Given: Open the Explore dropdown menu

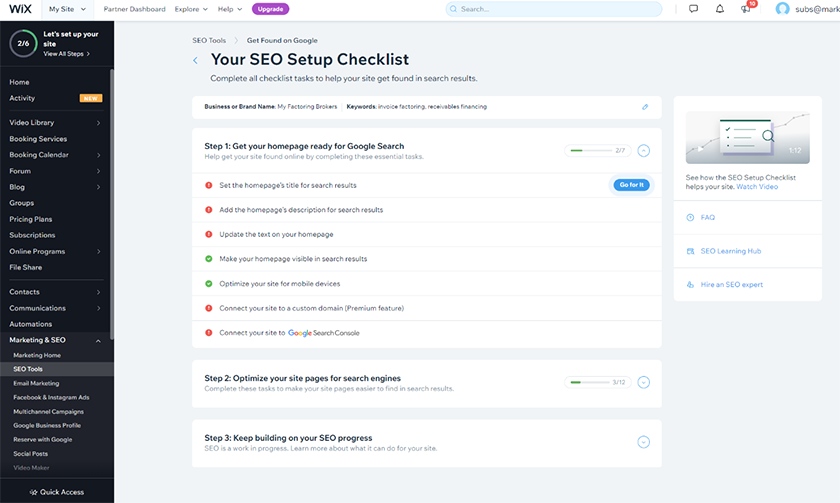Looking at the screenshot, I should 191,9.
